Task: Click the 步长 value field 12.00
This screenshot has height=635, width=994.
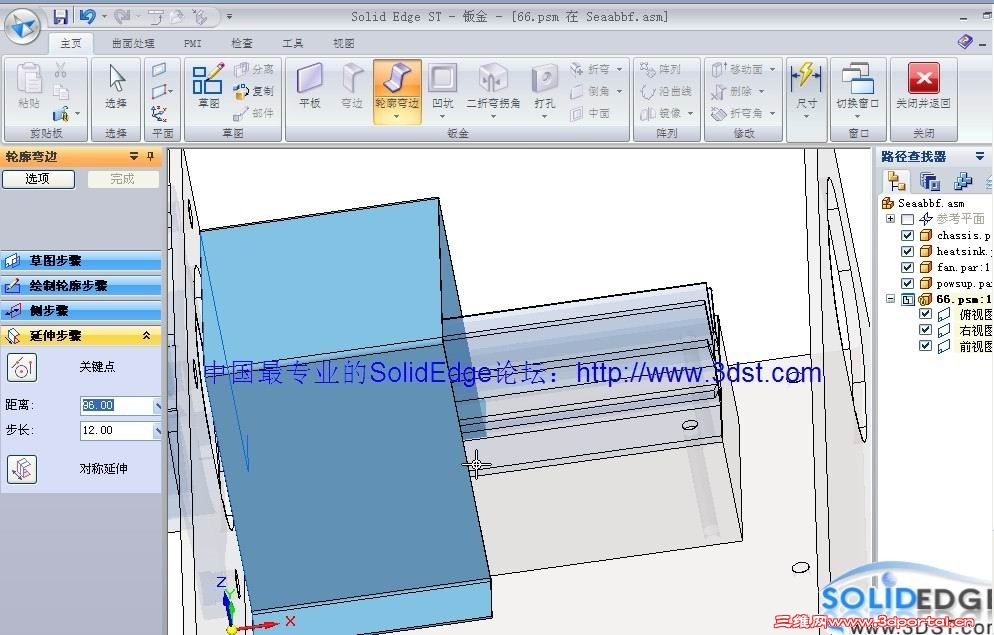Action: [117, 431]
